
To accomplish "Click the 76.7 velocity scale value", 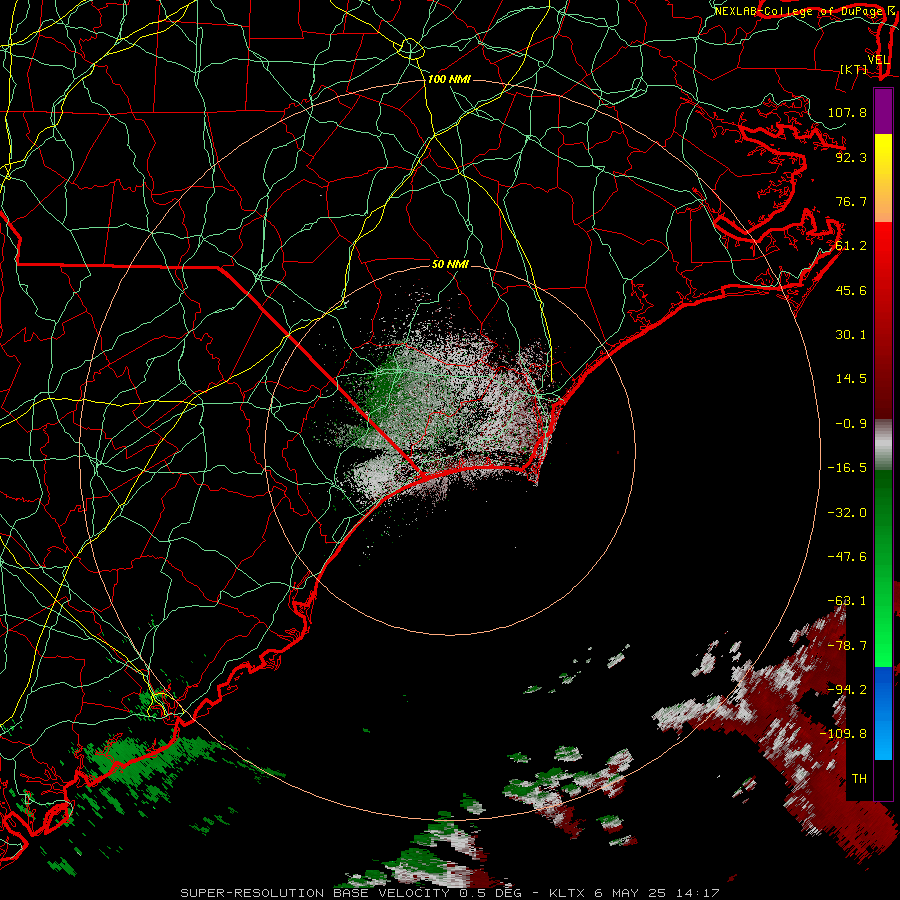I will (x=851, y=201).
